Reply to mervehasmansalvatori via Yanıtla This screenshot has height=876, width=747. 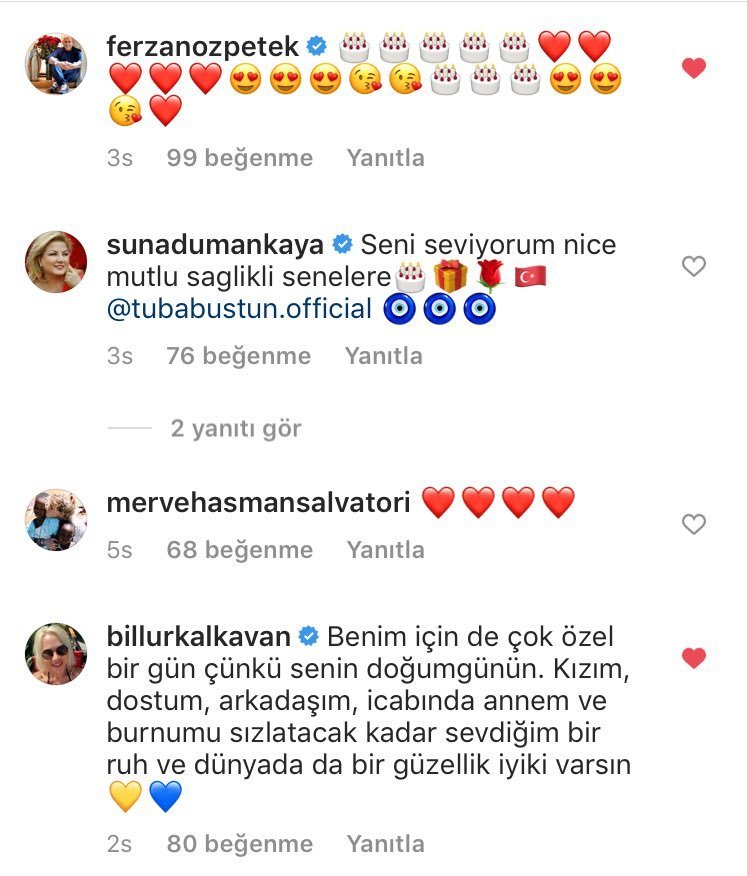coord(386,550)
